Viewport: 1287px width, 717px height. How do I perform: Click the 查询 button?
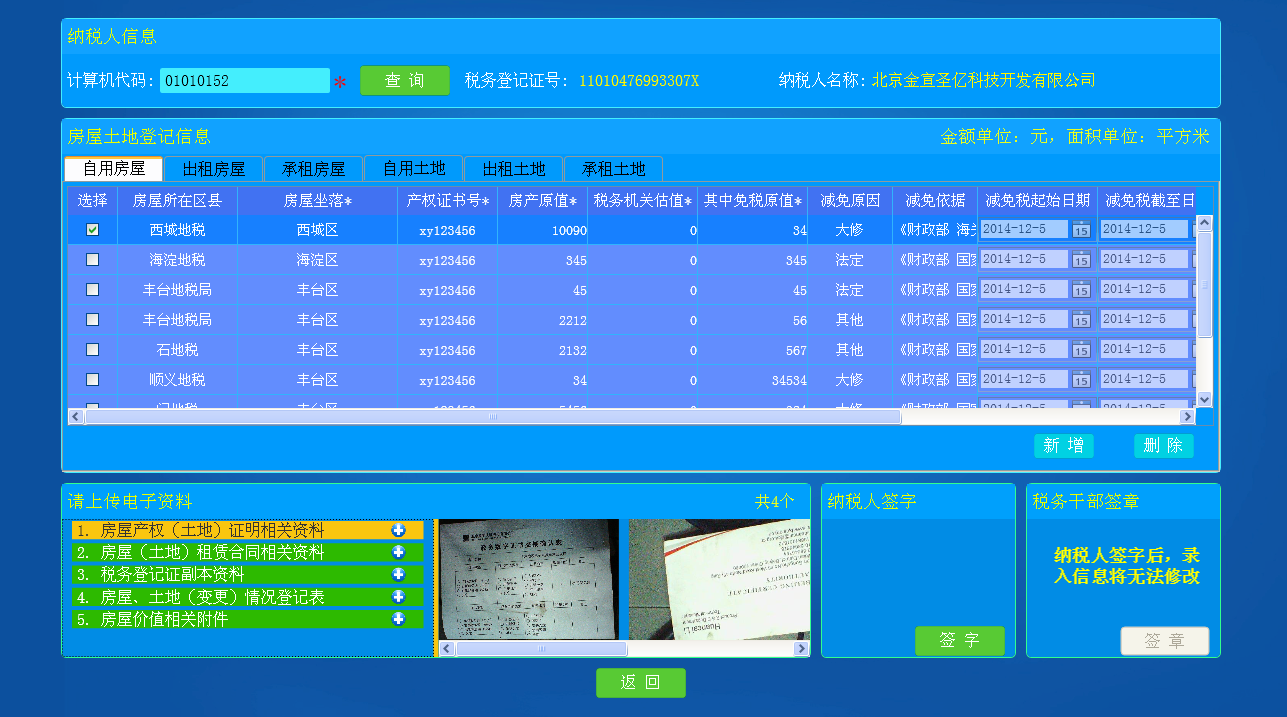(404, 81)
